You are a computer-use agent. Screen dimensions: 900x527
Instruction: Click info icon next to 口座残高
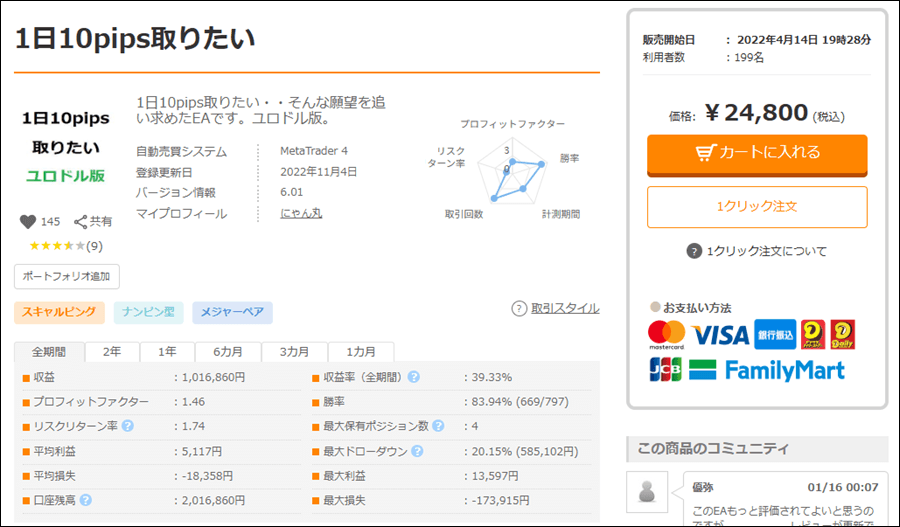click(x=86, y=500)
